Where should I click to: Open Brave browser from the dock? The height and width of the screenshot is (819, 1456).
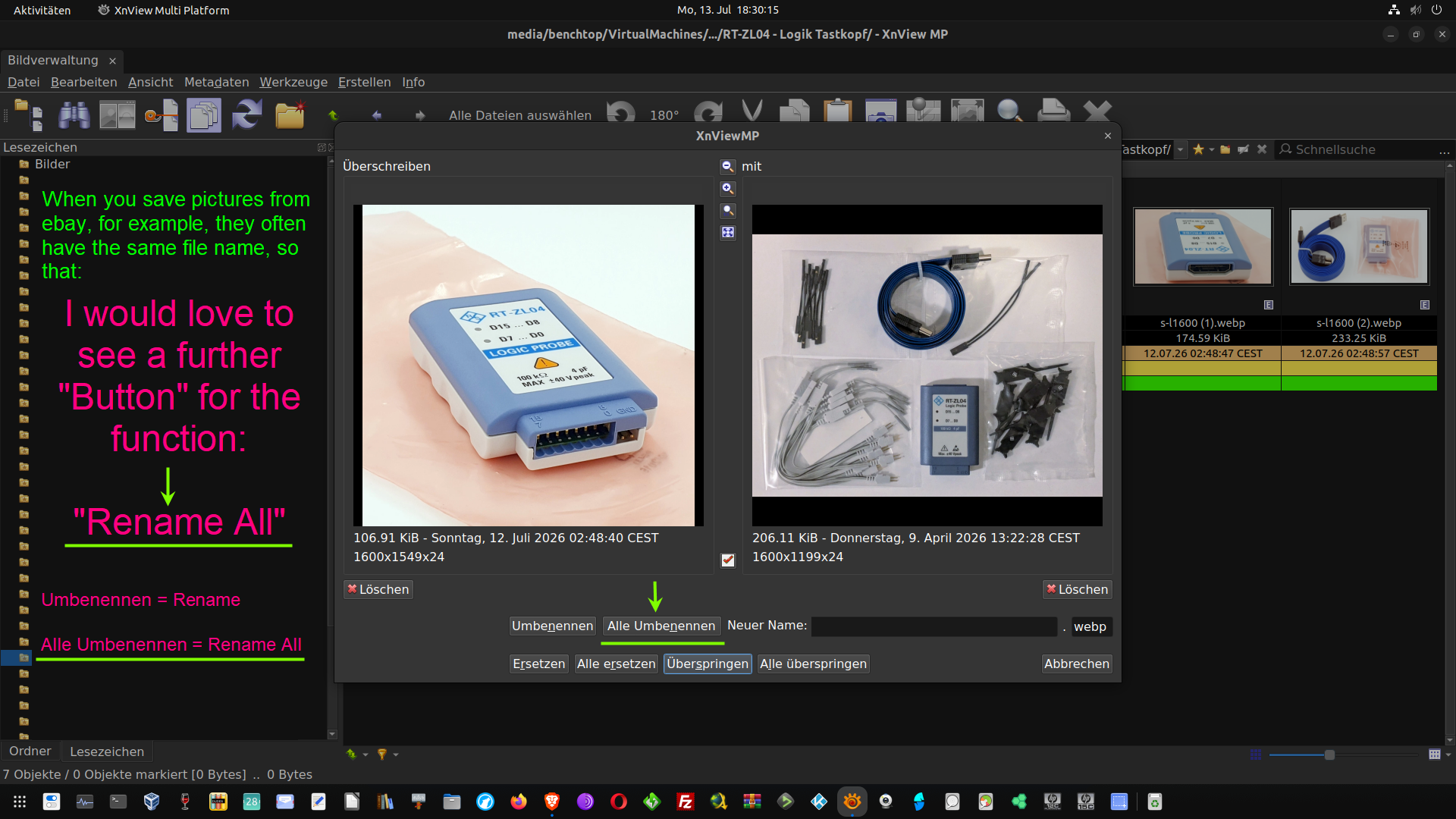coord(552,802)
